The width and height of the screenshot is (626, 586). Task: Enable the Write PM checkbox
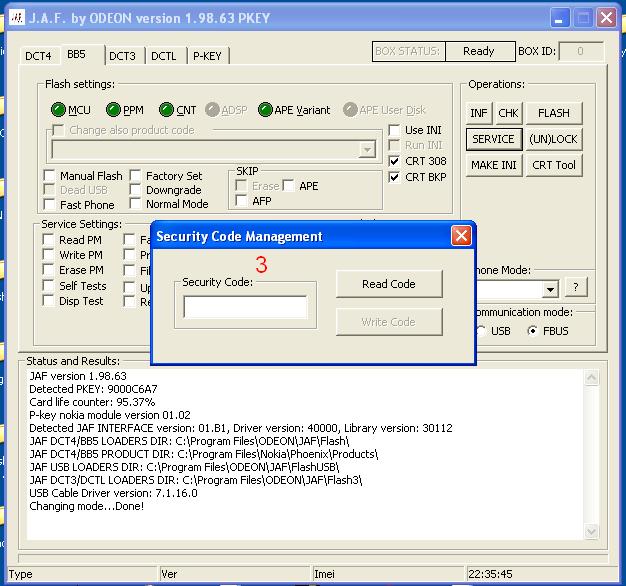point(48,255)
